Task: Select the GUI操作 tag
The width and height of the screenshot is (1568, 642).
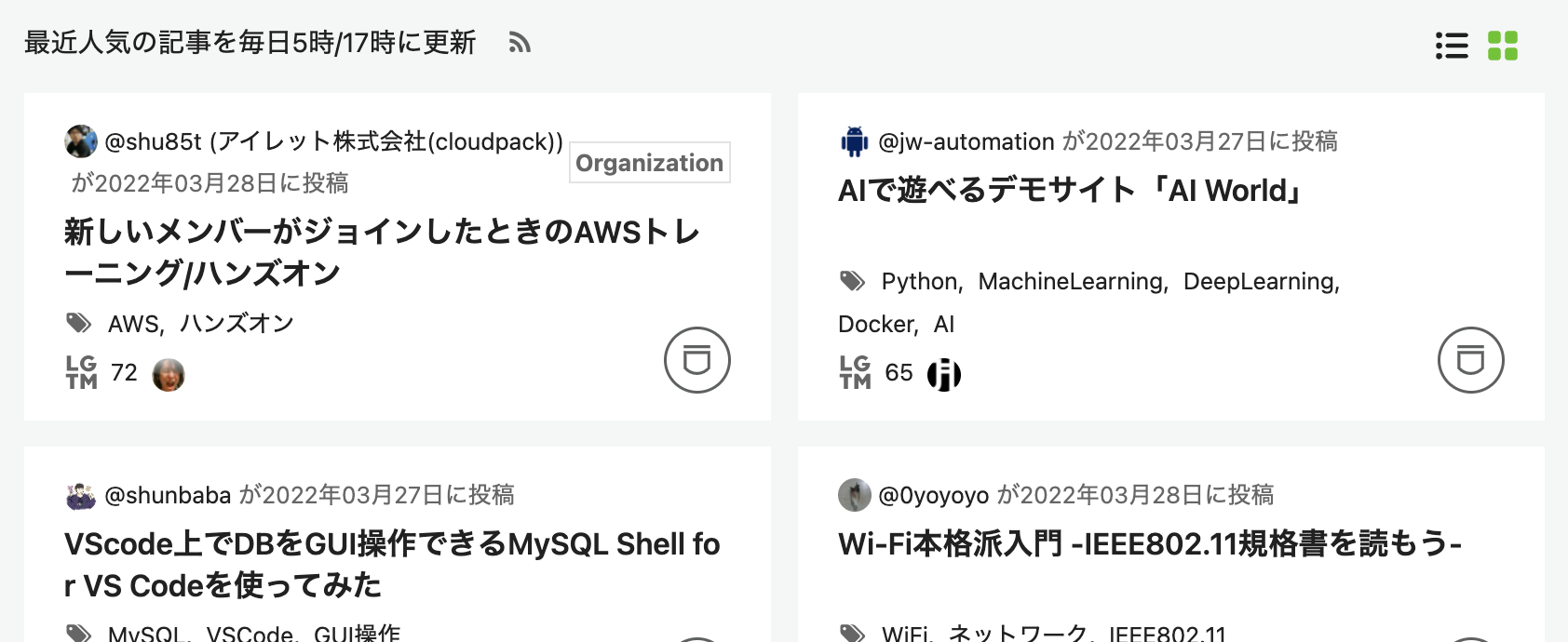Action: point(357,635)
